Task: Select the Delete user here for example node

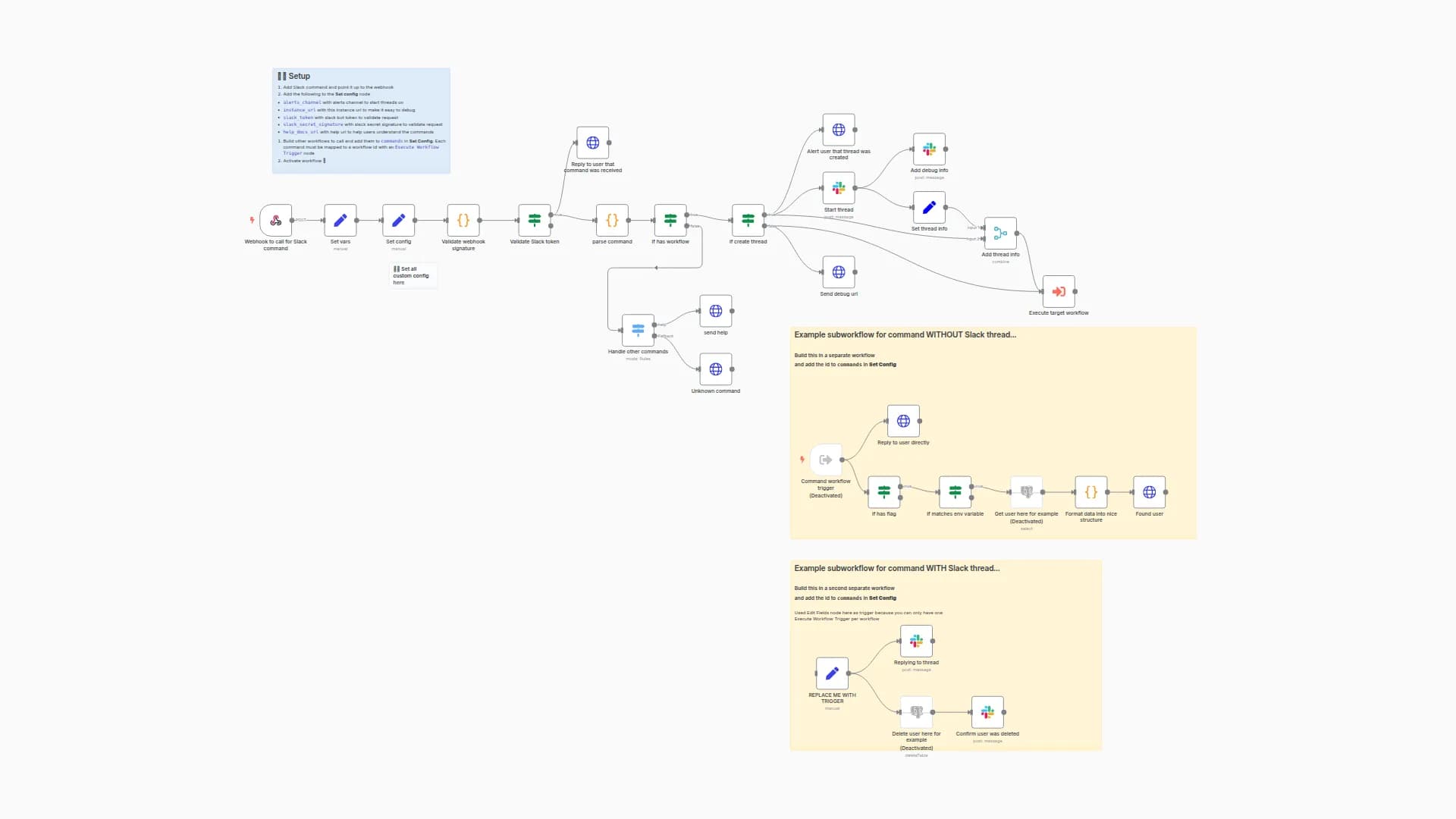Action: pyautogui.click(x=916, y=712)
